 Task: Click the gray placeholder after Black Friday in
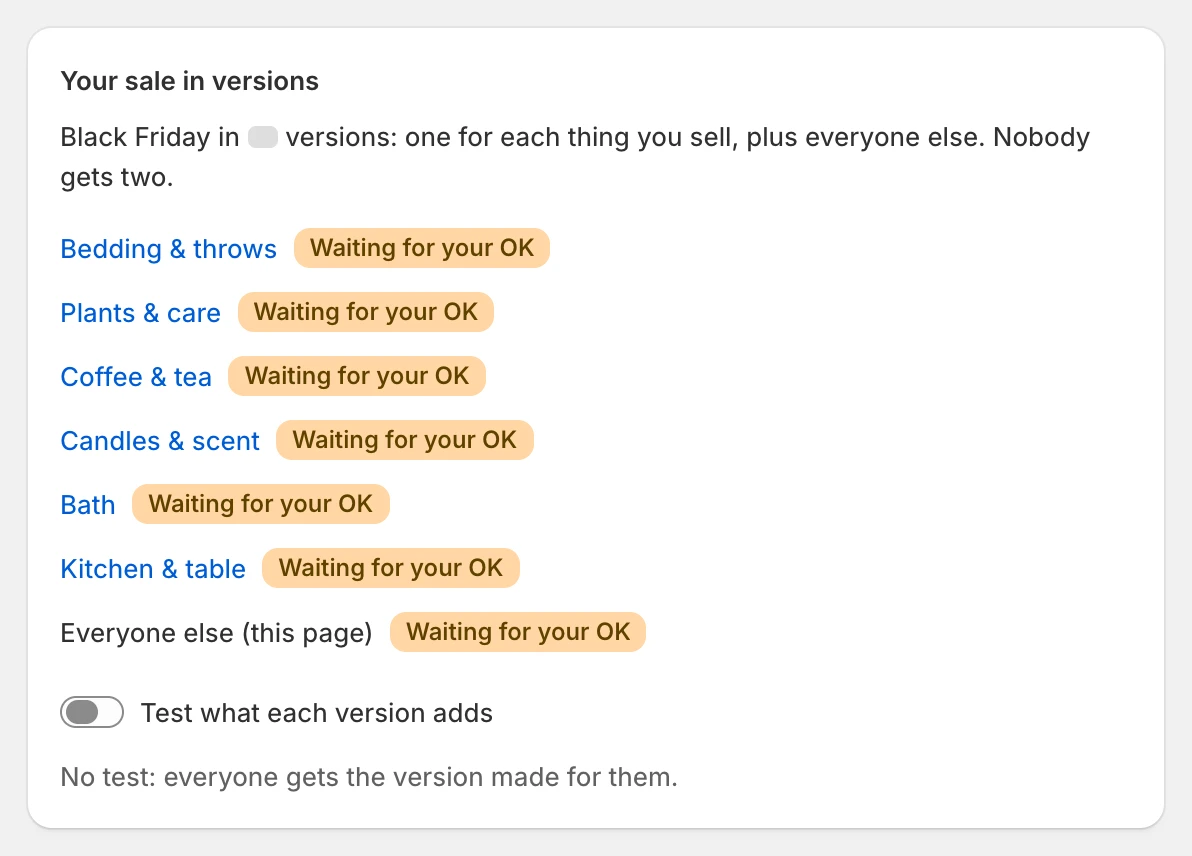point(263,137)
